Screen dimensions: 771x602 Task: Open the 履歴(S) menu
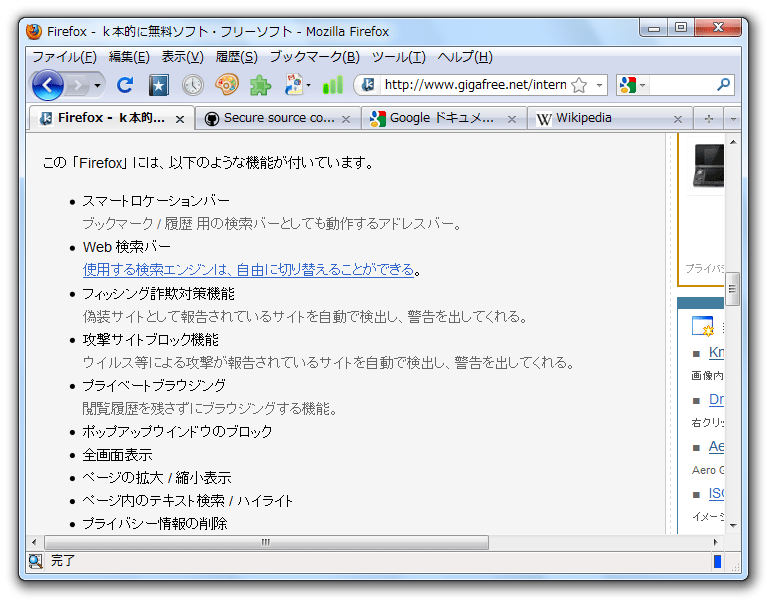pos(236,57)
